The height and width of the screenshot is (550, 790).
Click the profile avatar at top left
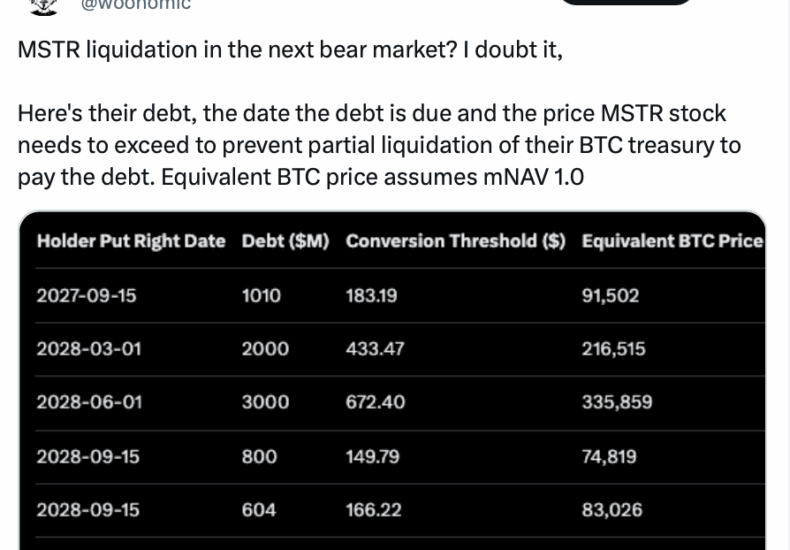(x=38, y=4)
